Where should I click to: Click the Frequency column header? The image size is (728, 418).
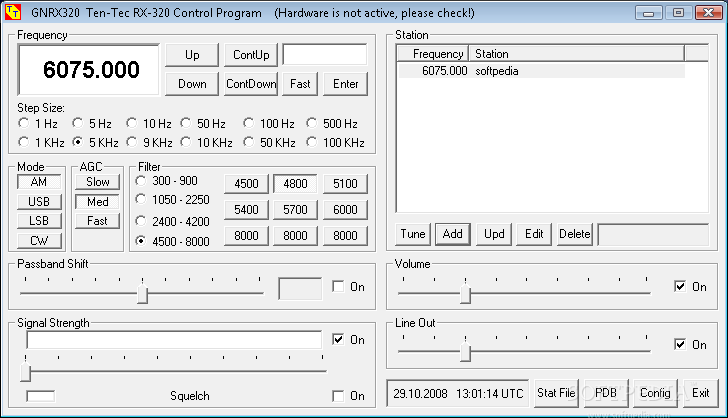(x=433, y=54)
